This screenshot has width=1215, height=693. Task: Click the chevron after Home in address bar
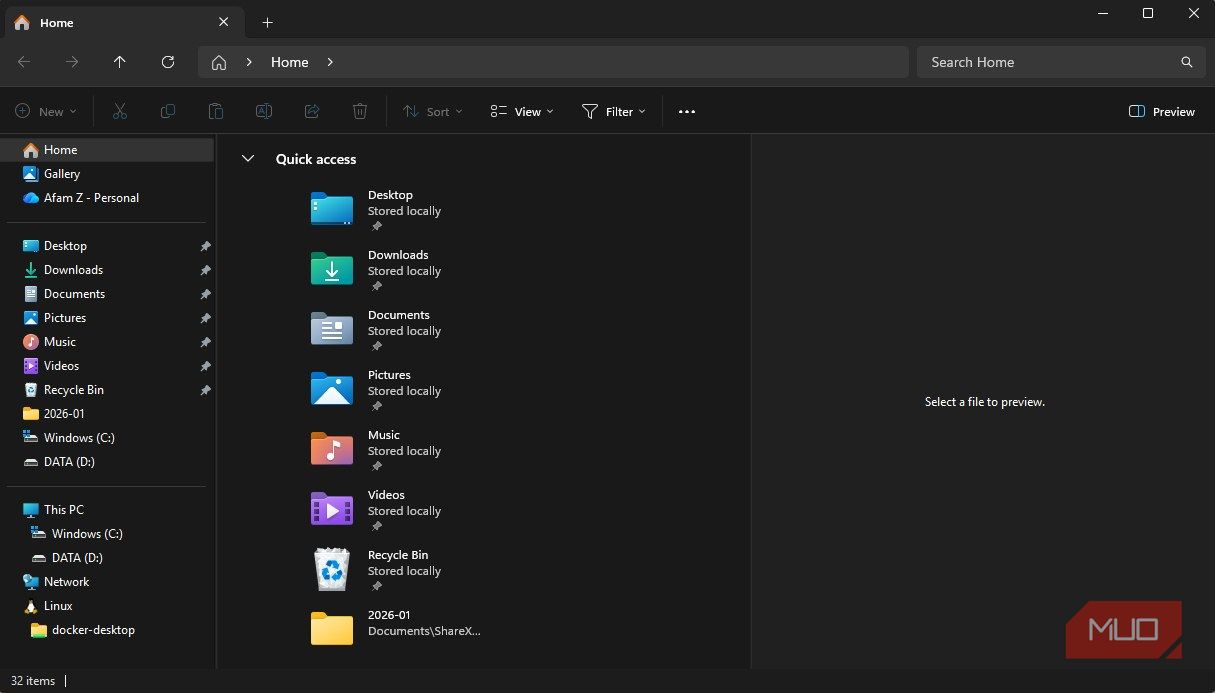pos(330,62)
